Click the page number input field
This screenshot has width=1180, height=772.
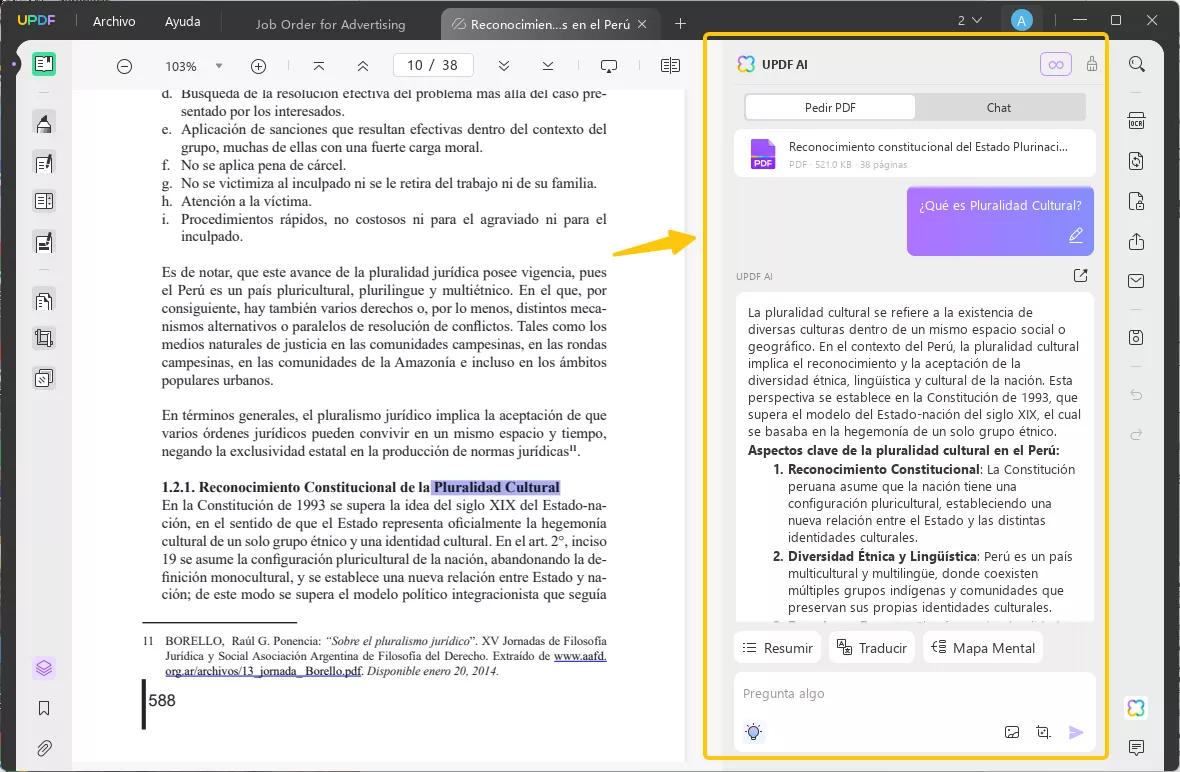(433, 65)
